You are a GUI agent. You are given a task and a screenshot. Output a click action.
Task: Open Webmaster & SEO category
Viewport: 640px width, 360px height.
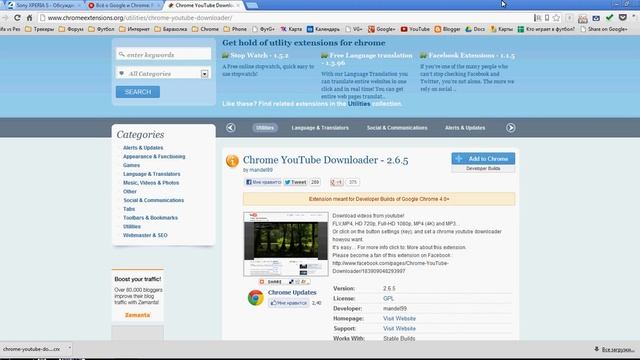coord(145,236)
